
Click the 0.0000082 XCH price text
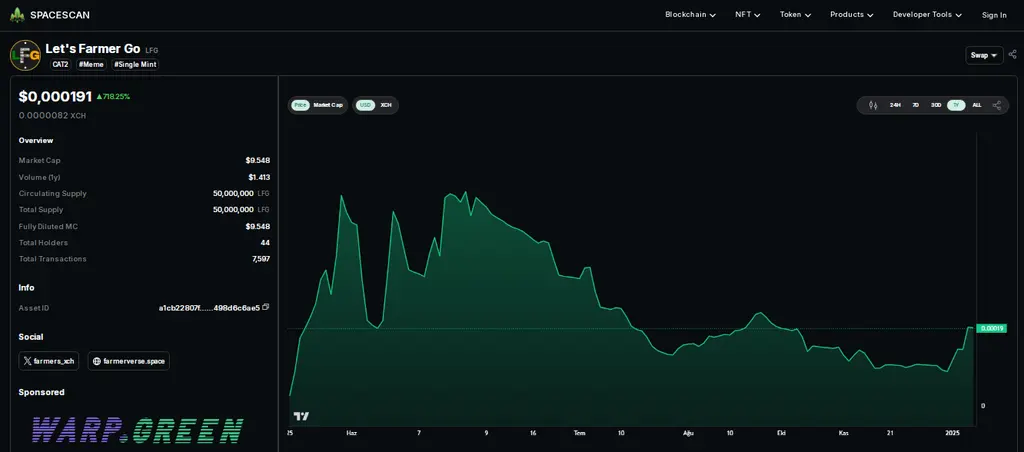tap(52, 116)
